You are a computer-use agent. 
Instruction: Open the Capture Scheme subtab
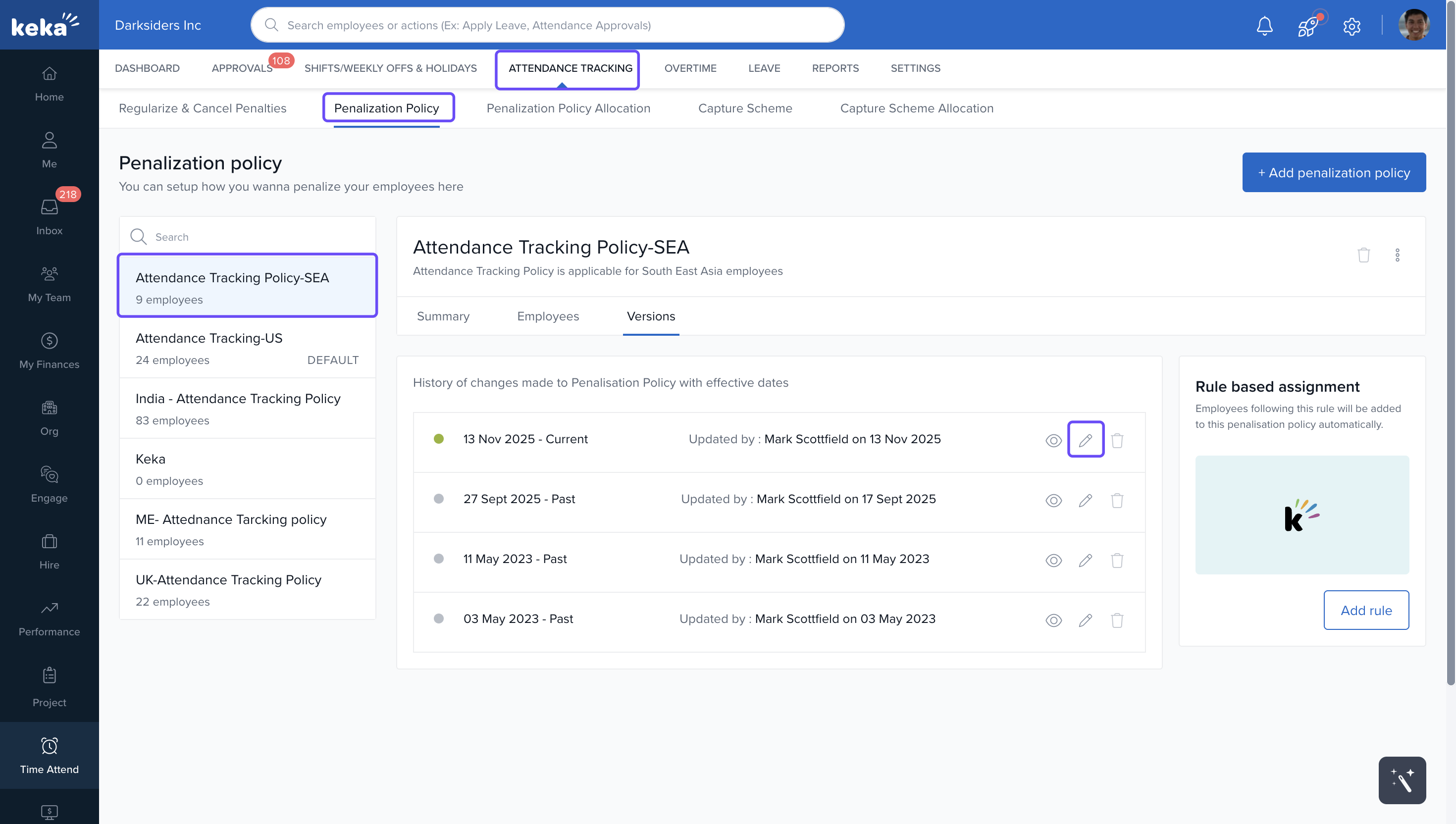745,108
